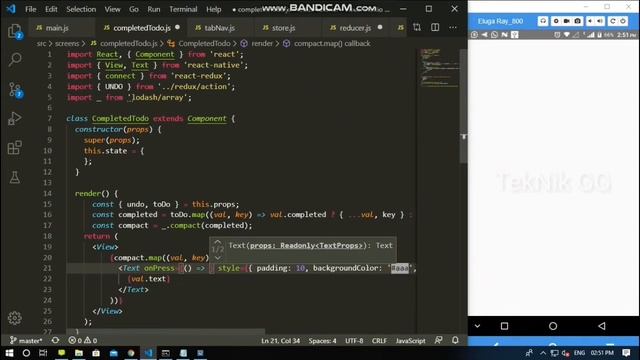The height and width of the screenshot is (360, 640).
Task: Open the Terminal menu
Action: tap(183, 9)
